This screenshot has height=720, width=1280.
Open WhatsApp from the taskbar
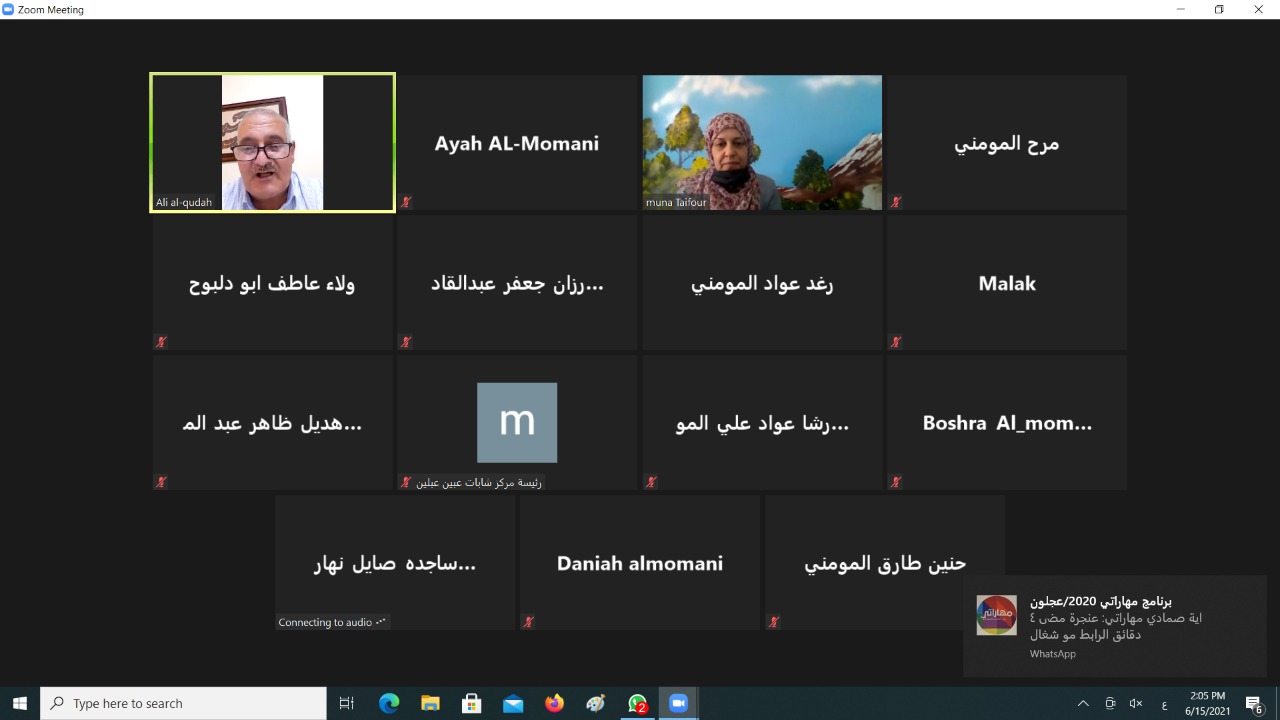pyautogui.click(x=637, y=704)
